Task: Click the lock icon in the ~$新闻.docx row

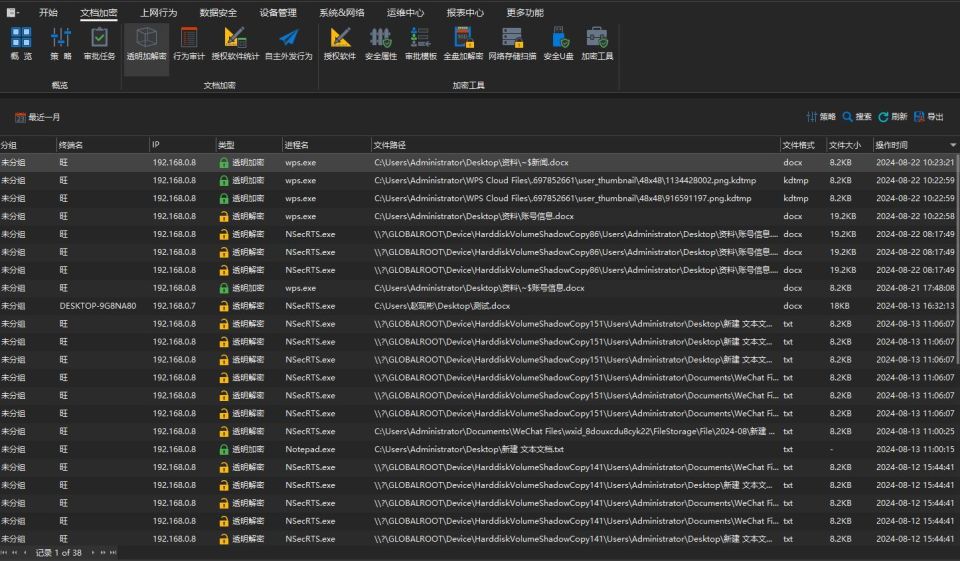Action: [x=224, y=163]
